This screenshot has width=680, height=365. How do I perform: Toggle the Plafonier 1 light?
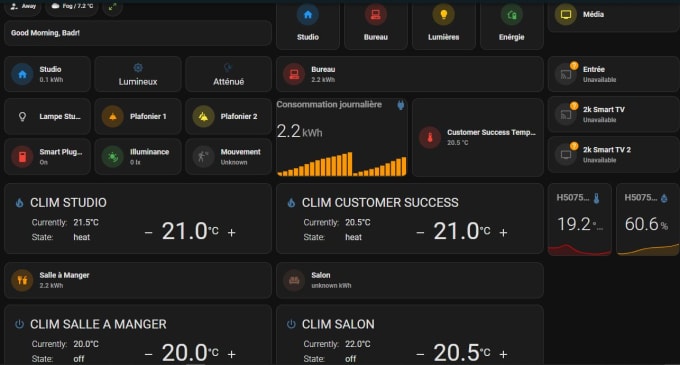click(138, 116)
